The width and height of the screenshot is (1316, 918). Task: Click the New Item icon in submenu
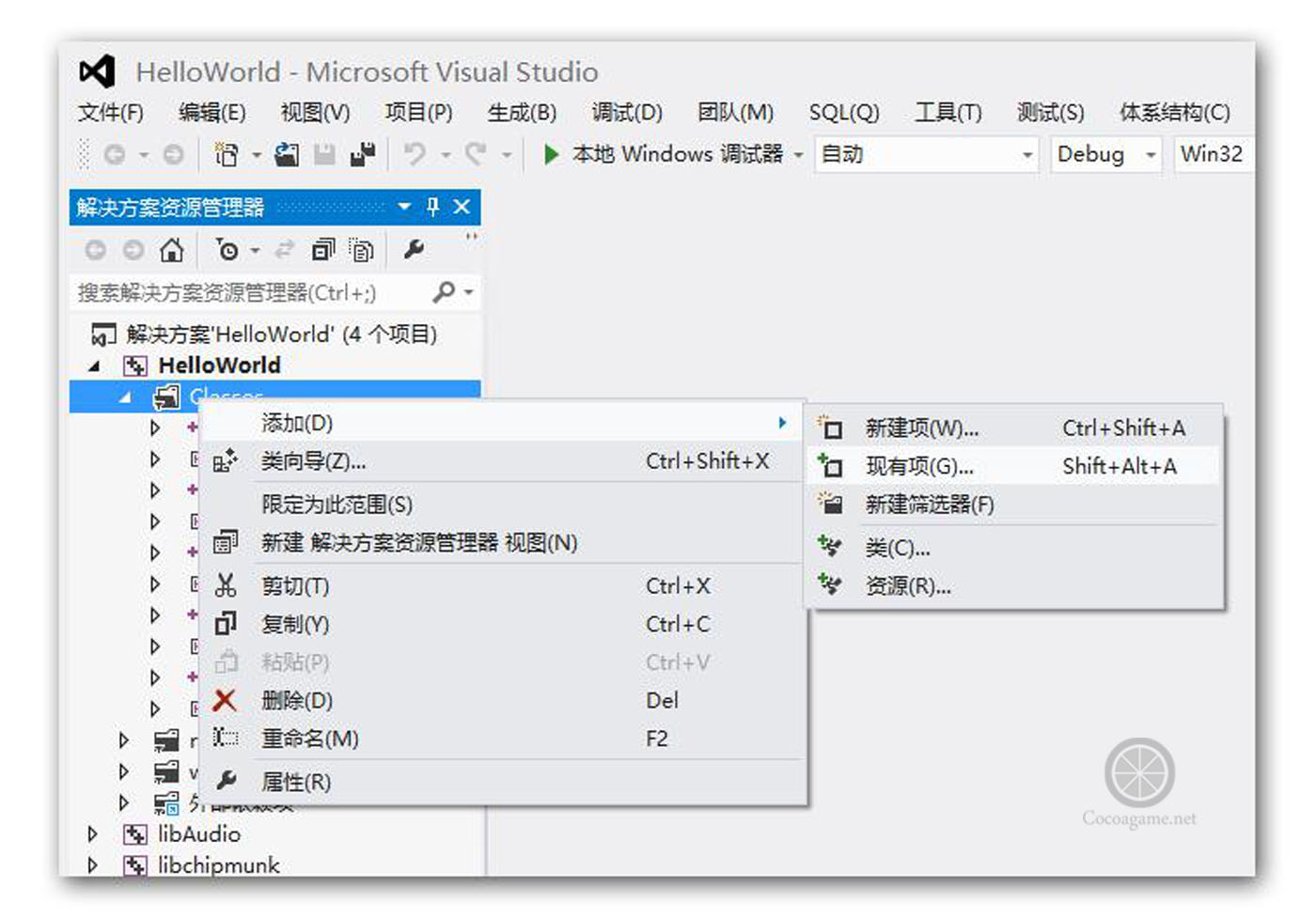(830, 428)
